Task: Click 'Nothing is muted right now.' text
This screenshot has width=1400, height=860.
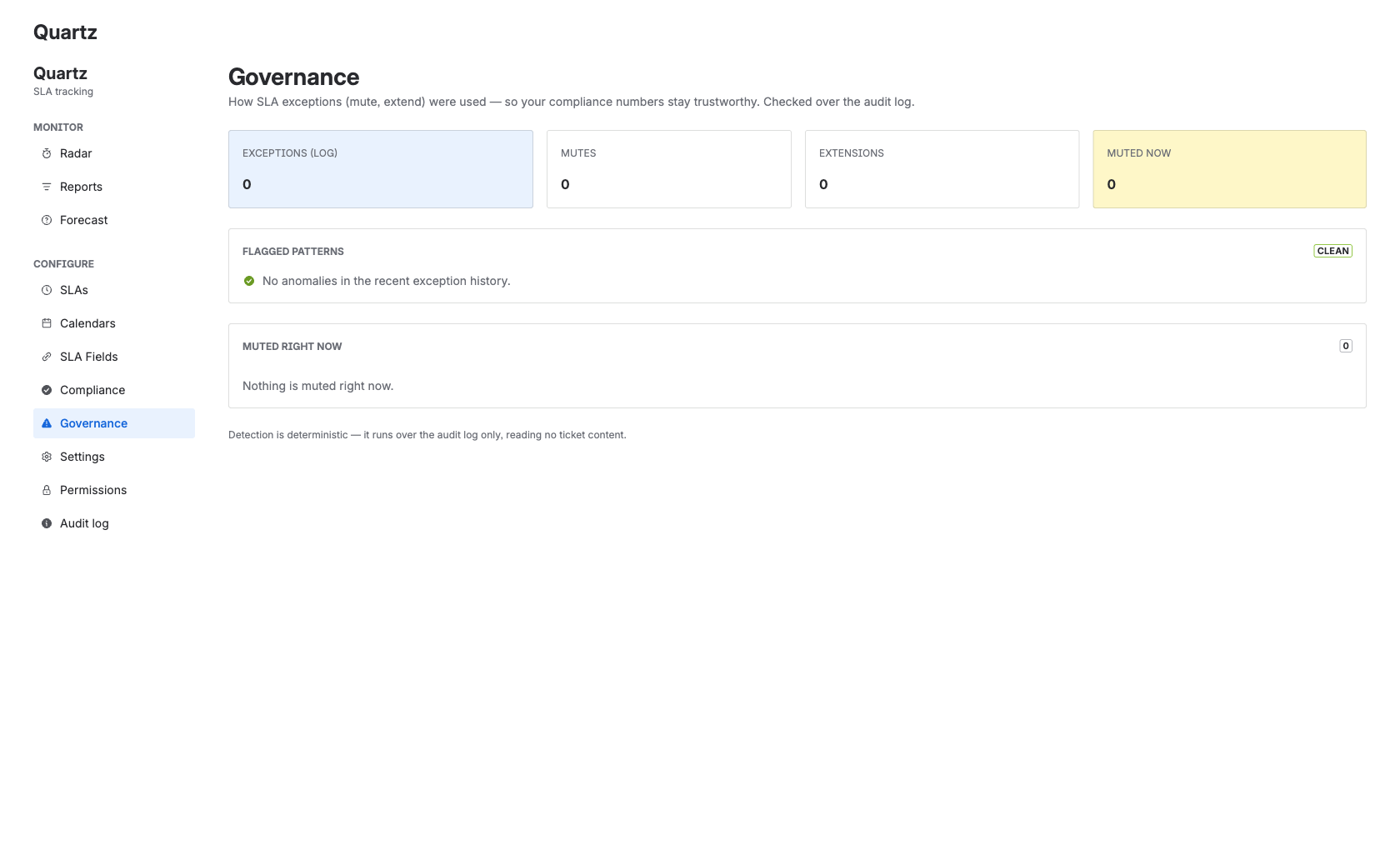Action: tap(318, 386)
